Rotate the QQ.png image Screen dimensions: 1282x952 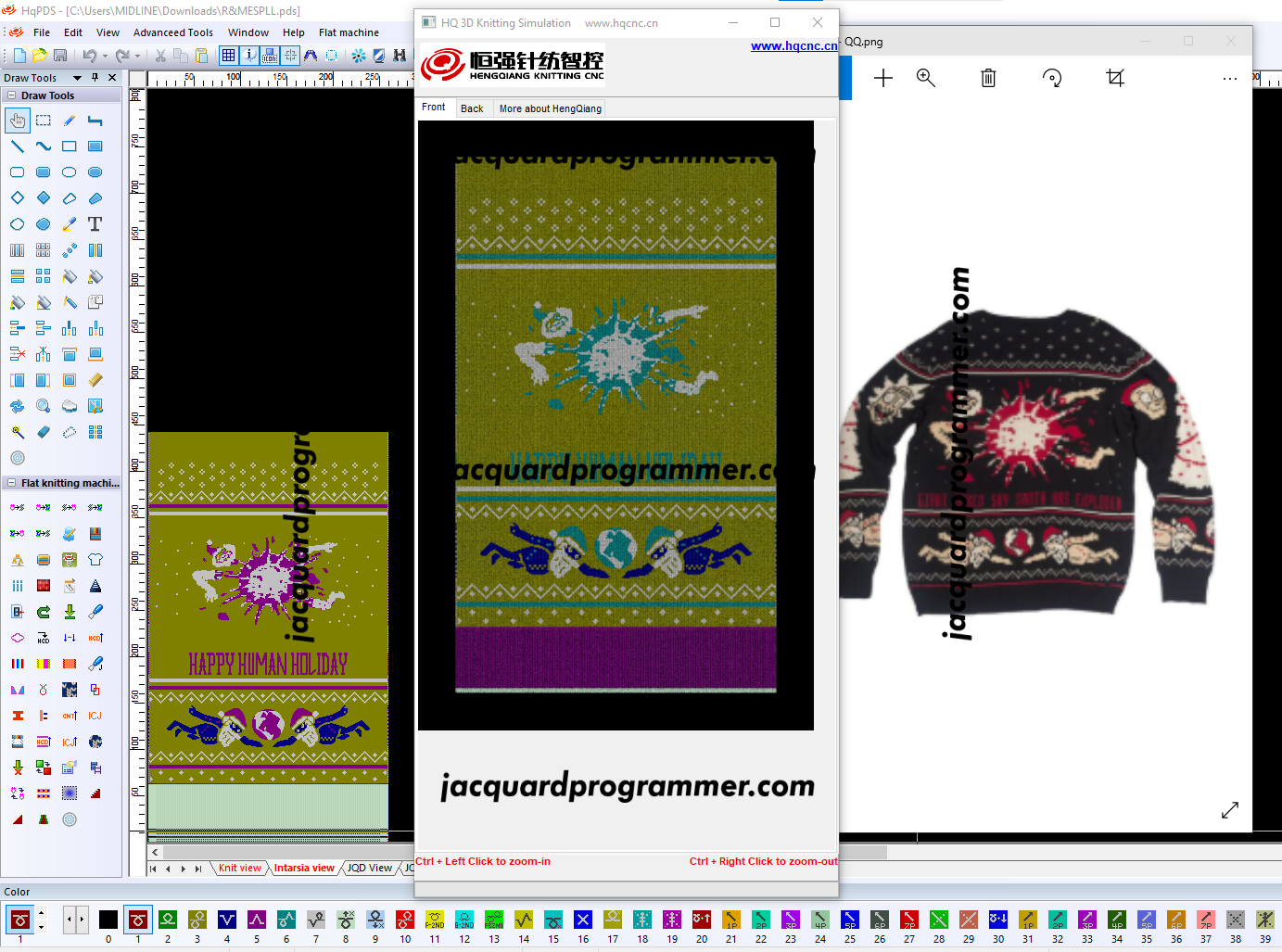click(1052, 78)
